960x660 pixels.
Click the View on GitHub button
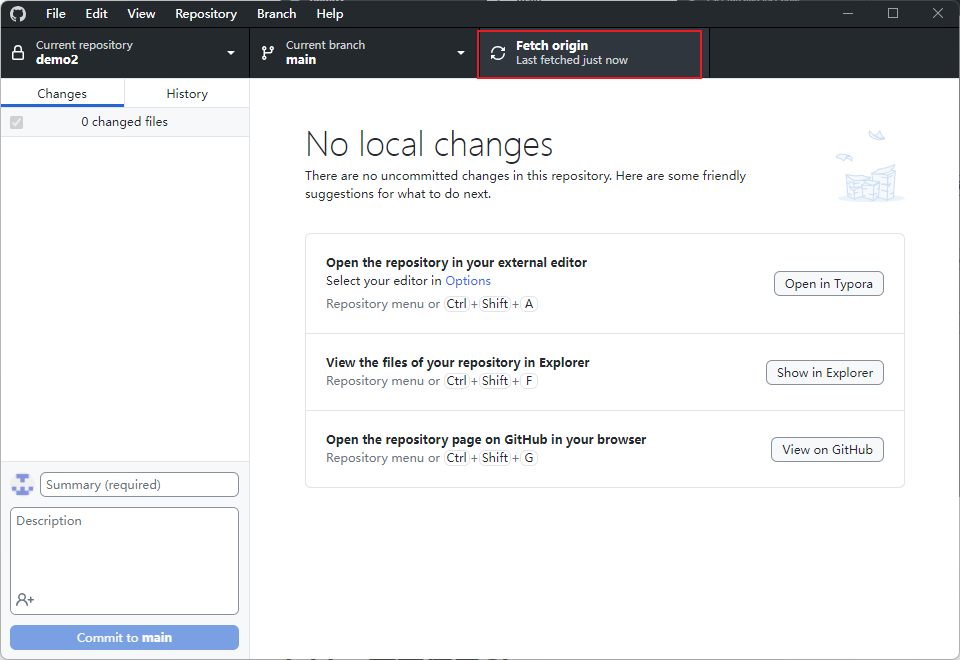pos(827,449)
